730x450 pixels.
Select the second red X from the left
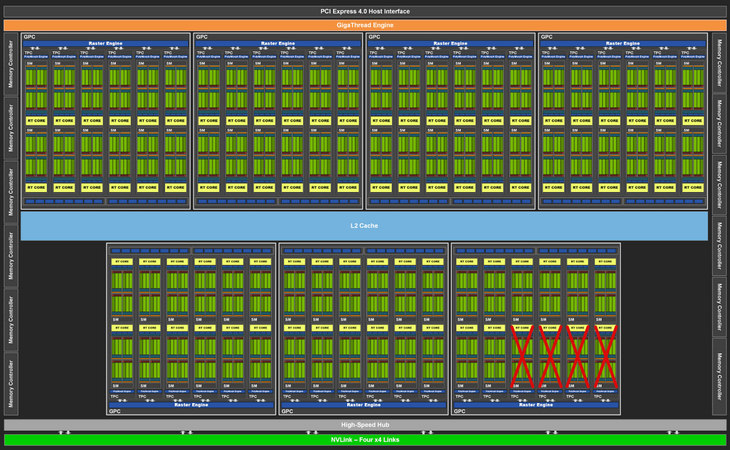[549, 356]
